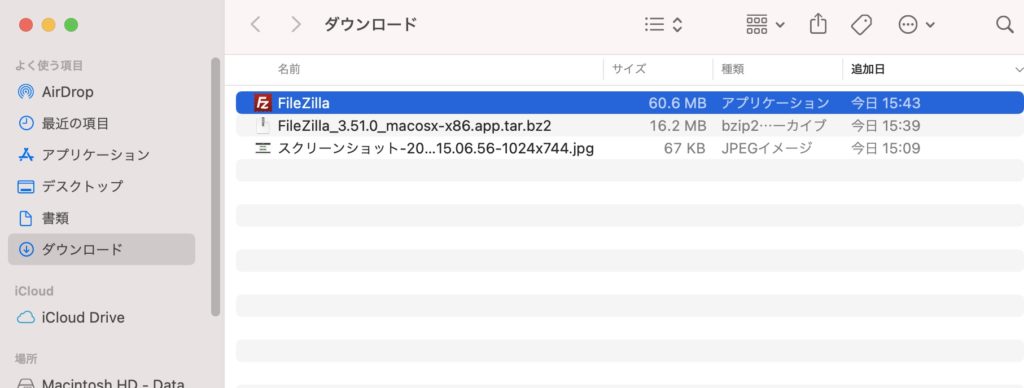This screenshot has width=1024, height=388.
Task: Click the desktop icon for デスクトップ
Action: coord(25,186)
